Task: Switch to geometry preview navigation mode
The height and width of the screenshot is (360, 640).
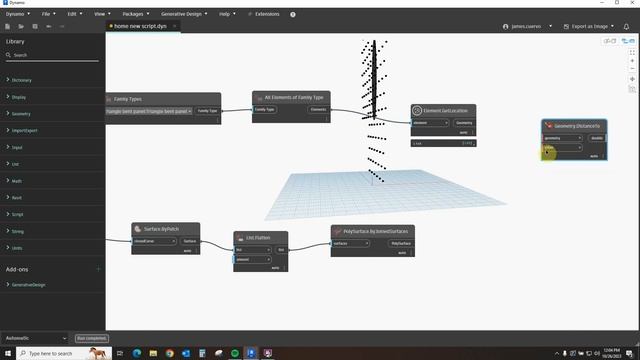Action: coord(610,41)
